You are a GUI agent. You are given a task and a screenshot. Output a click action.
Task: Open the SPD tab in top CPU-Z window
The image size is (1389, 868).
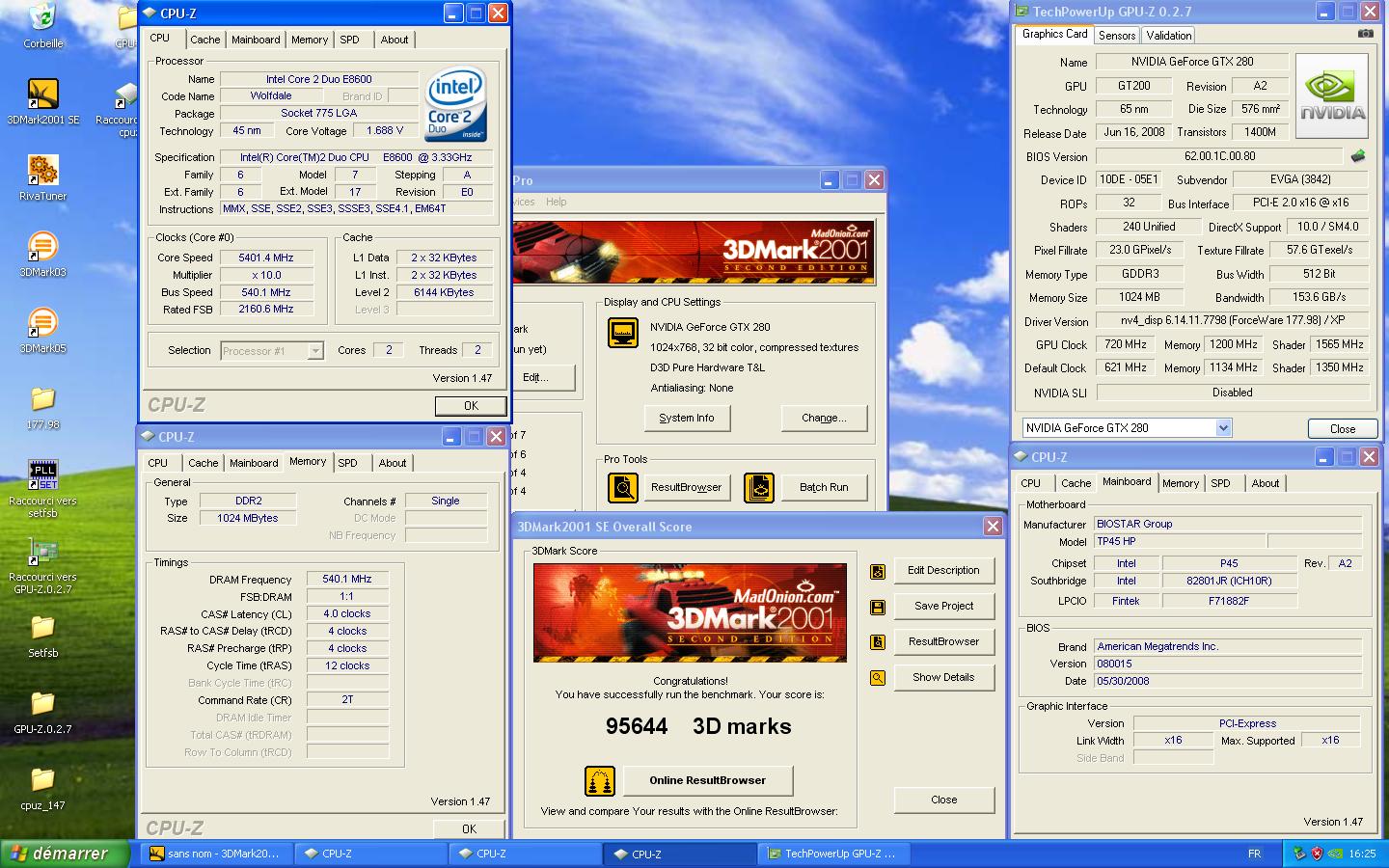tap(349, 40)
